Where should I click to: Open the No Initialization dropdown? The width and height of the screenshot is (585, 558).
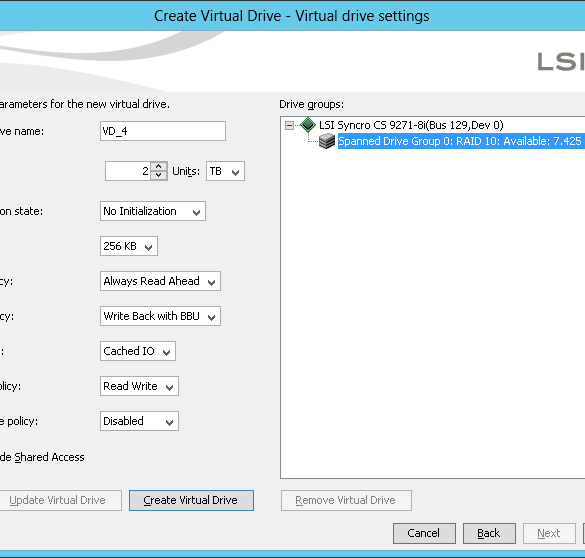coord(153,211)
